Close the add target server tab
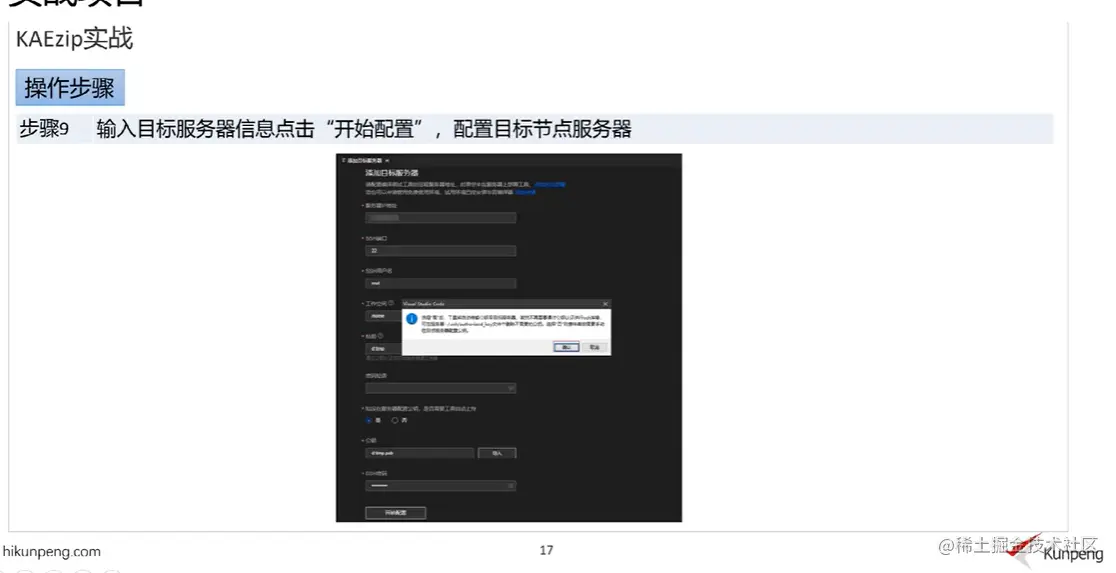This screenshot has height=573, width=1116. point(387,161)
